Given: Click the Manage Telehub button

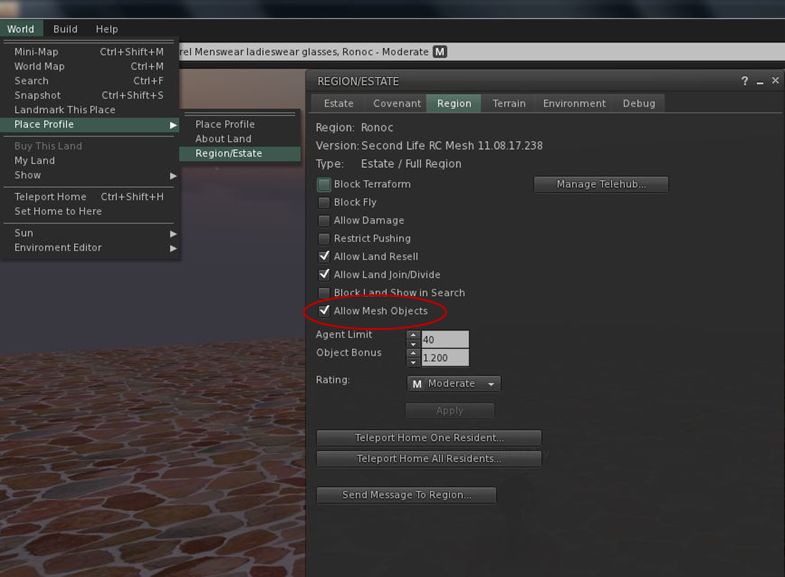Looking at the screenshot, I should coord(600,185).
